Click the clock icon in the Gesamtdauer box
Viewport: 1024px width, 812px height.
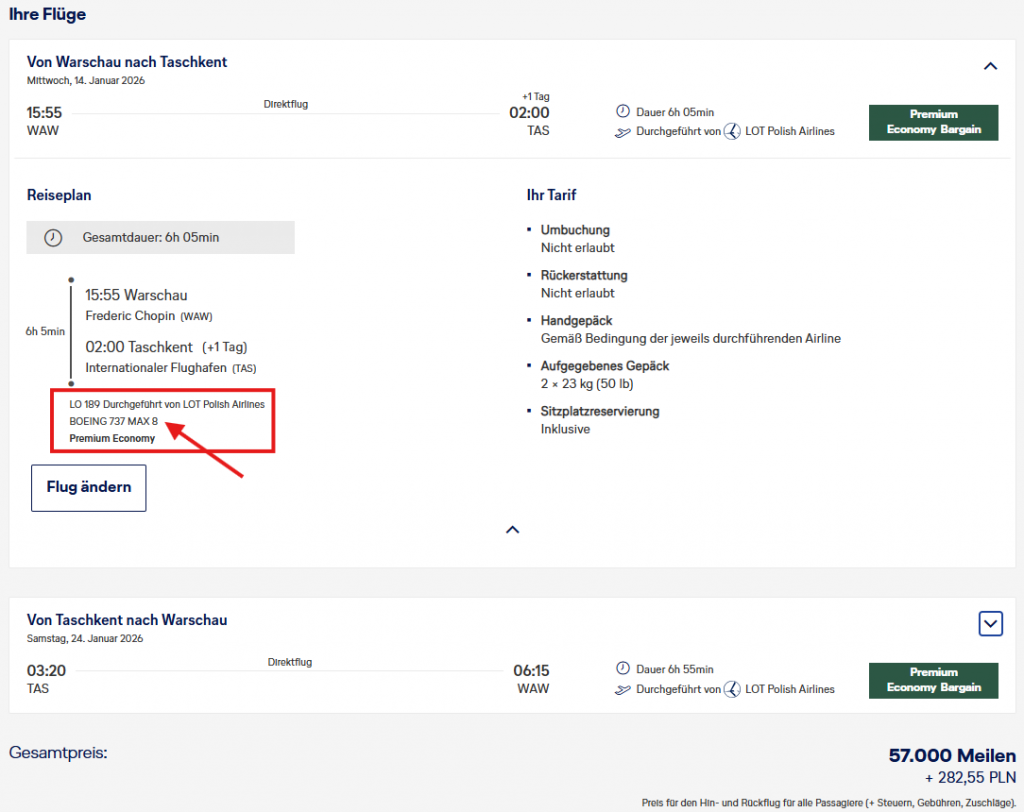tap(53, 238)
